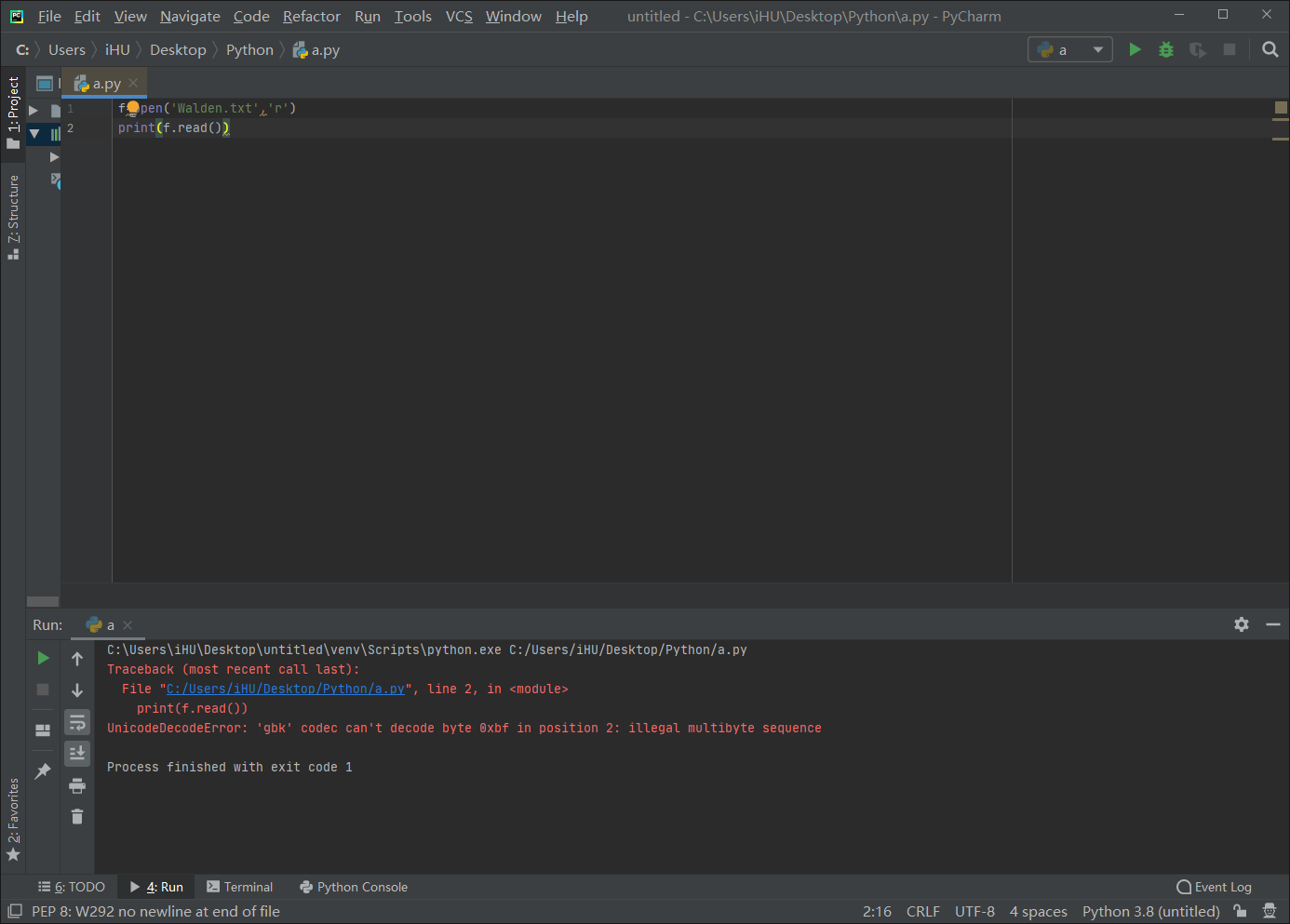Open the Refactor menu
Screen dimensions: 1290x924
coord(312,17)
